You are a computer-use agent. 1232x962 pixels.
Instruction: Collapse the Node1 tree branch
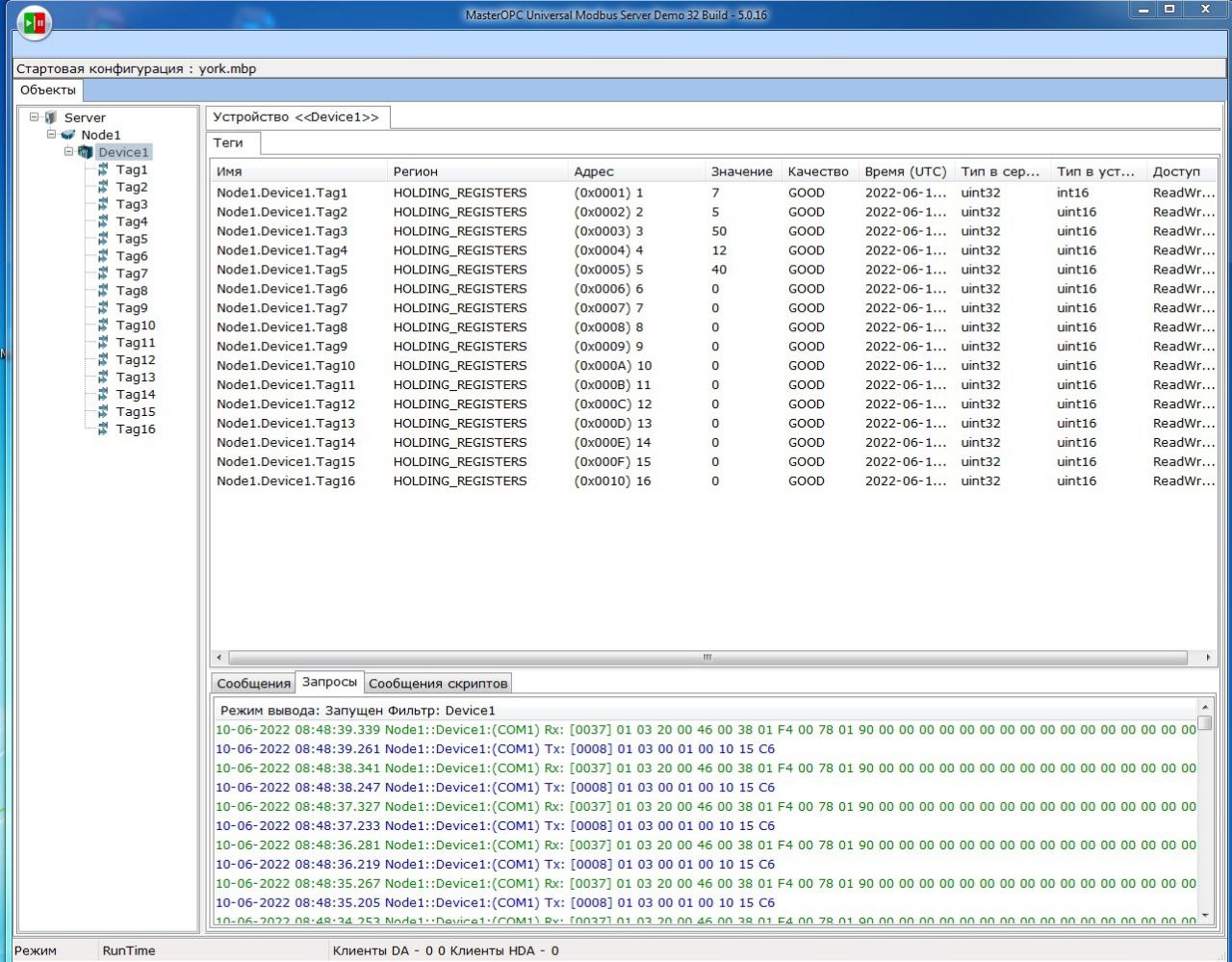52,134
